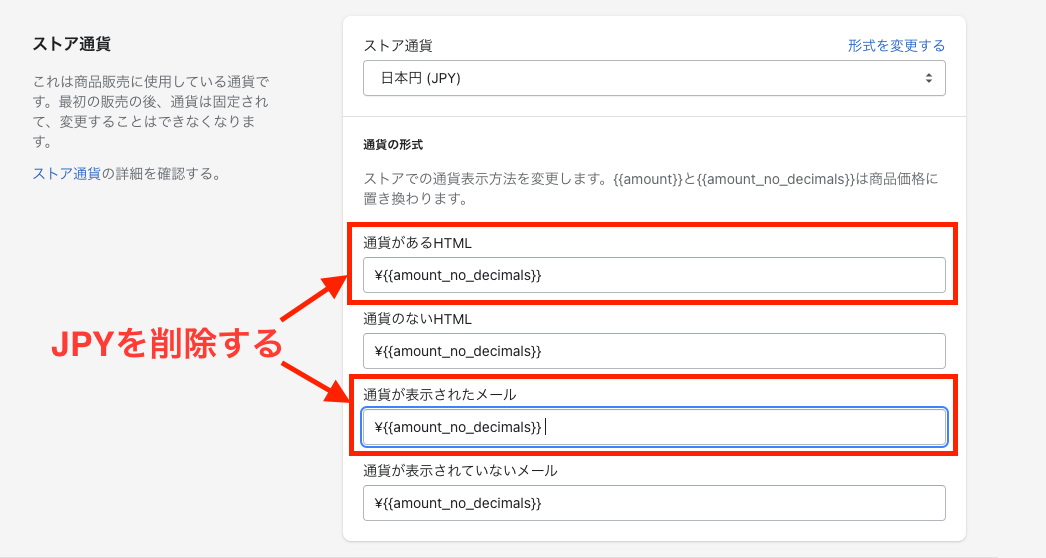
Task: Click the 通貨の形式 section heading
Action: click(393, 145)
